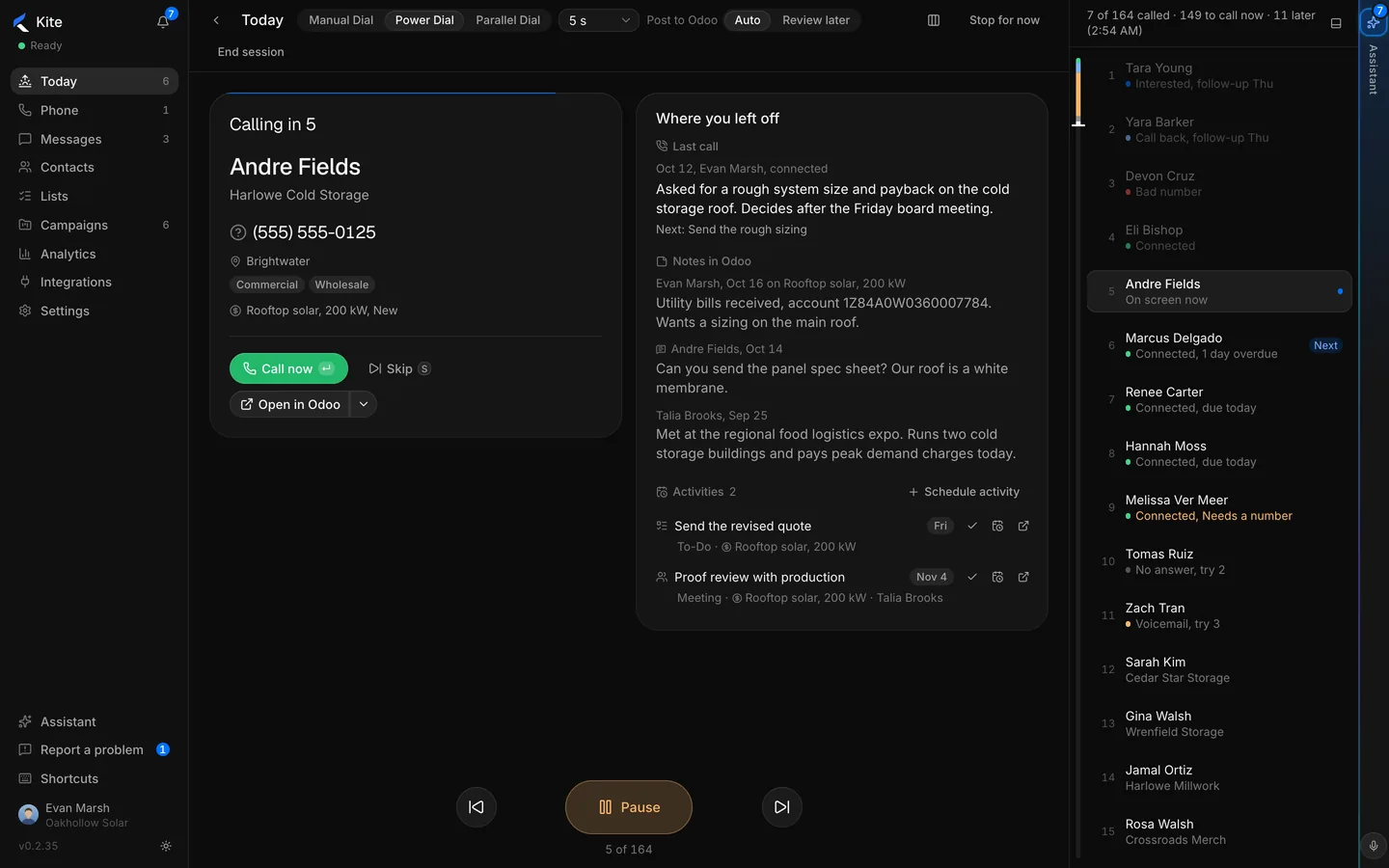This screenshot has width=1389, height=868.
Task: Click the microphone icon at bottom right
Action: point(1374,846)
